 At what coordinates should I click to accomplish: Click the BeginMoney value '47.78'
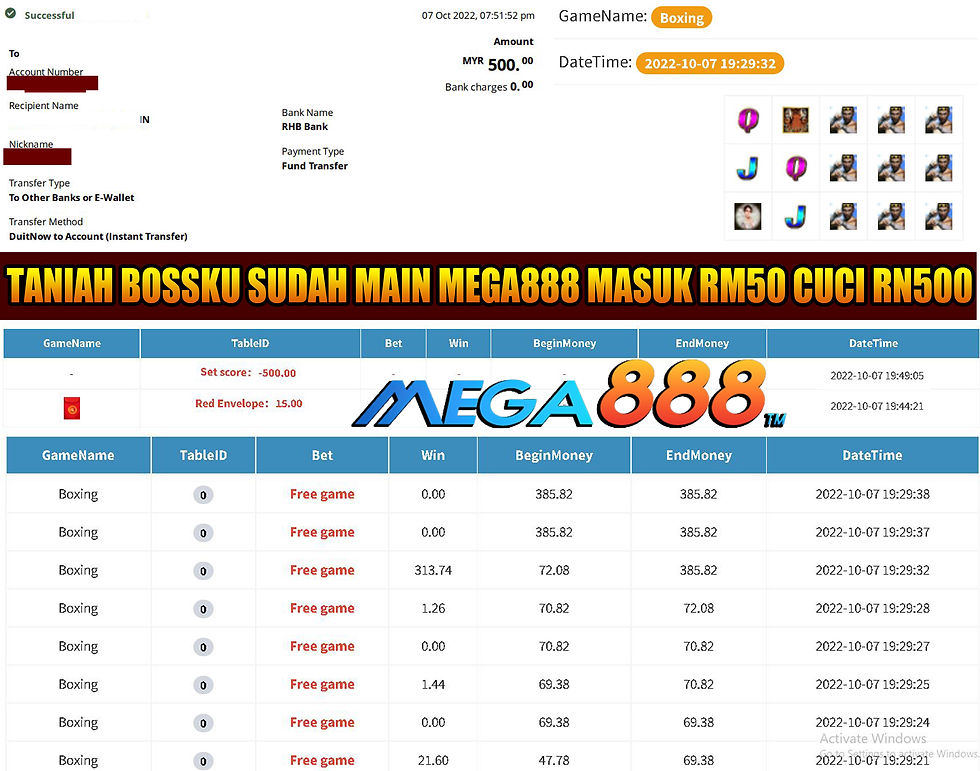tap(554, 760)
